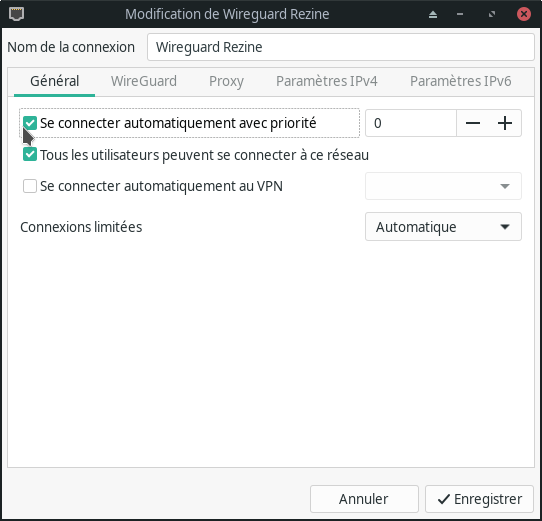The width and height of the screenshot is (542, 521).
Task: Uncheck Se connecter automatiquement avec priorité
Action: [x=30, y=123]
